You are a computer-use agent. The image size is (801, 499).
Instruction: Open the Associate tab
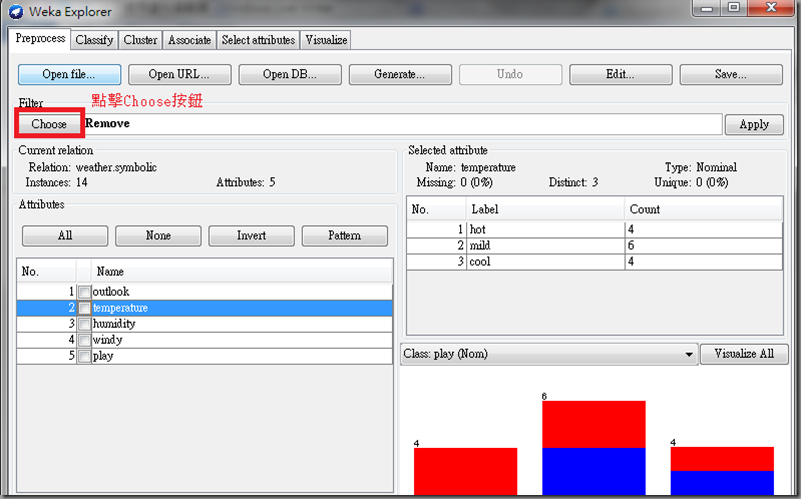(x=190, y=40)
